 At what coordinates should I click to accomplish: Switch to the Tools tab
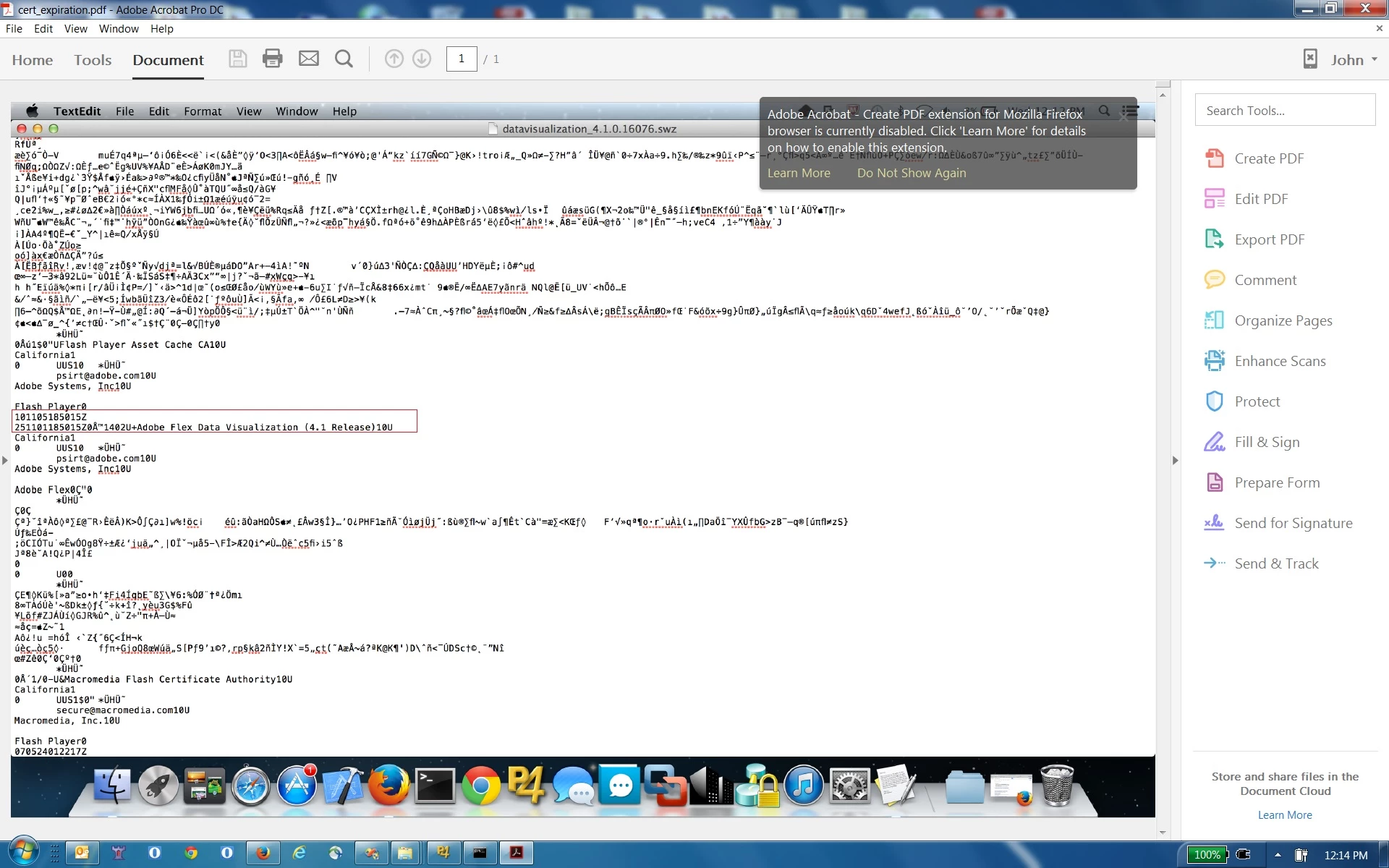pyautogui.click(x=93, y=60)
